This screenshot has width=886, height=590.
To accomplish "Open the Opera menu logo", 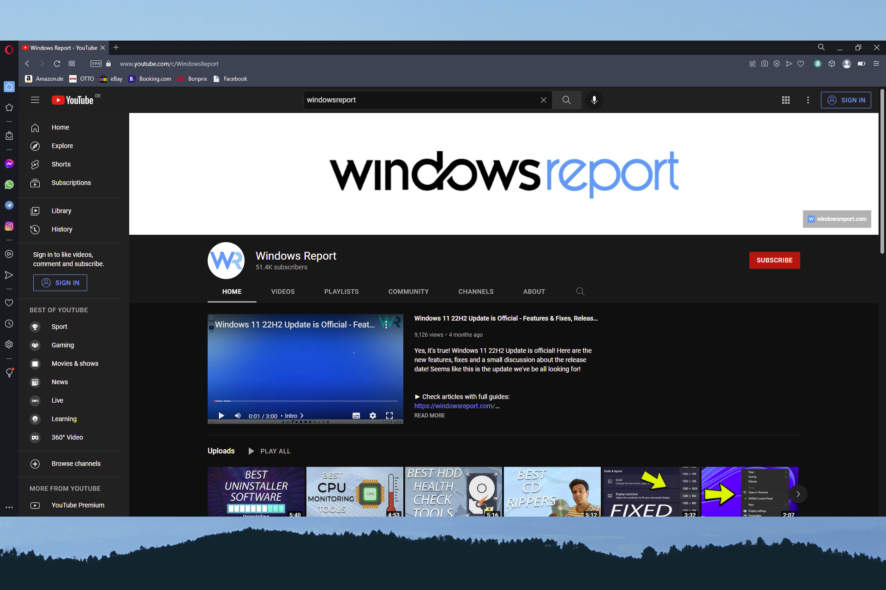I will (x=9, y=49).
